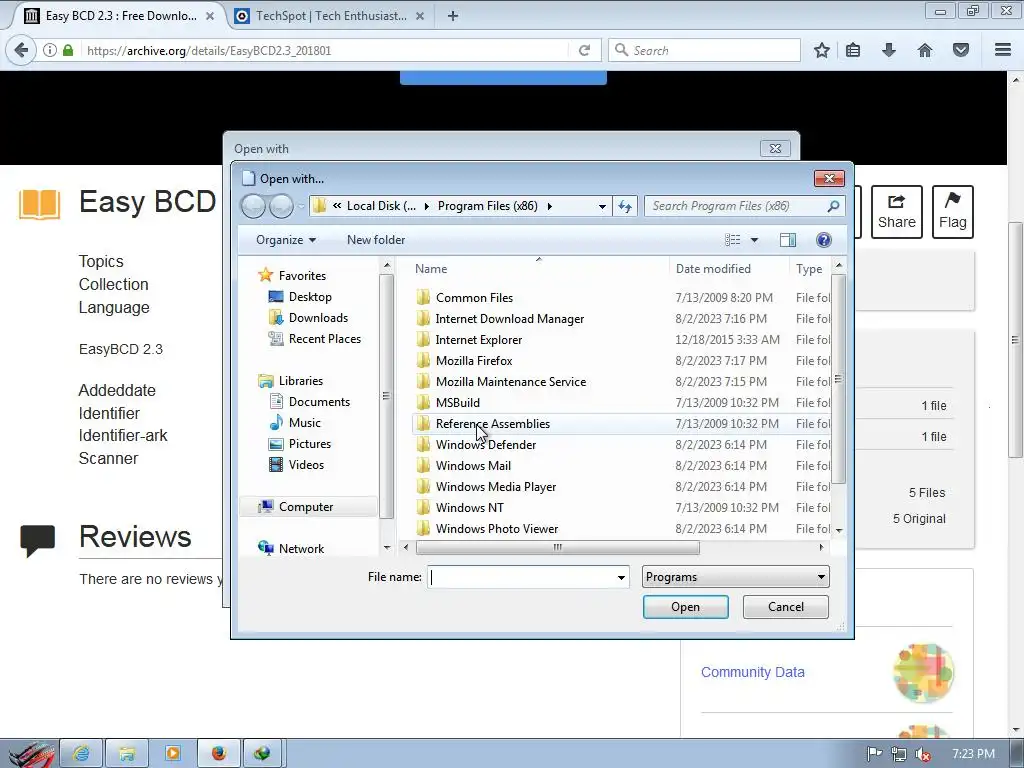Viewport: 1024px width, 768px height.
Task: Launch Internet Explorer from the taskbar
Action: tap(82, 754)
